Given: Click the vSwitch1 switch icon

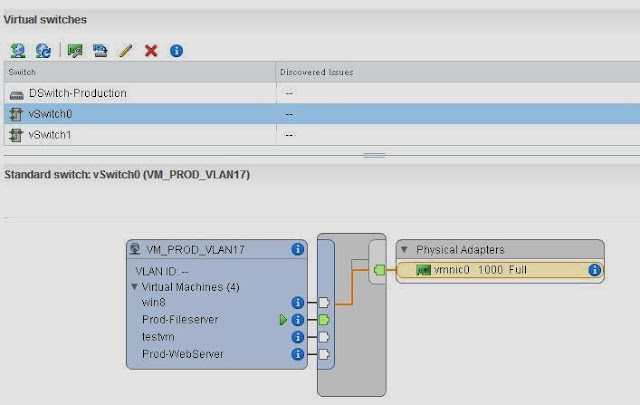Looking at the screenshot, I should pyautogui.click(x=16, y=135).
